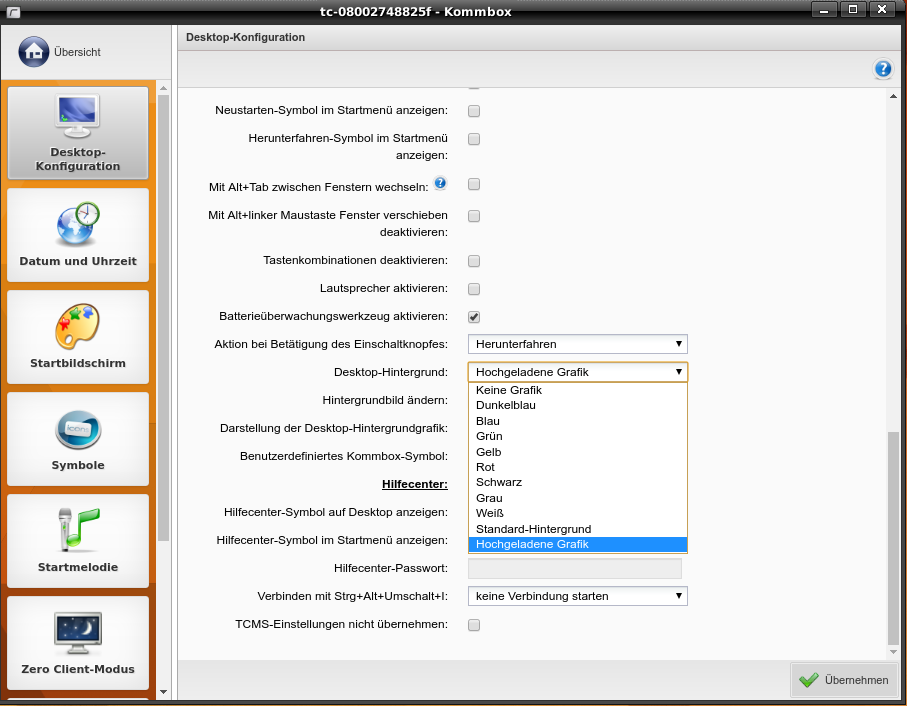The image size is (907, 706).
Task: Enable Lautsprecher aktivieren checkbox
Action: (x=474, y=289)
